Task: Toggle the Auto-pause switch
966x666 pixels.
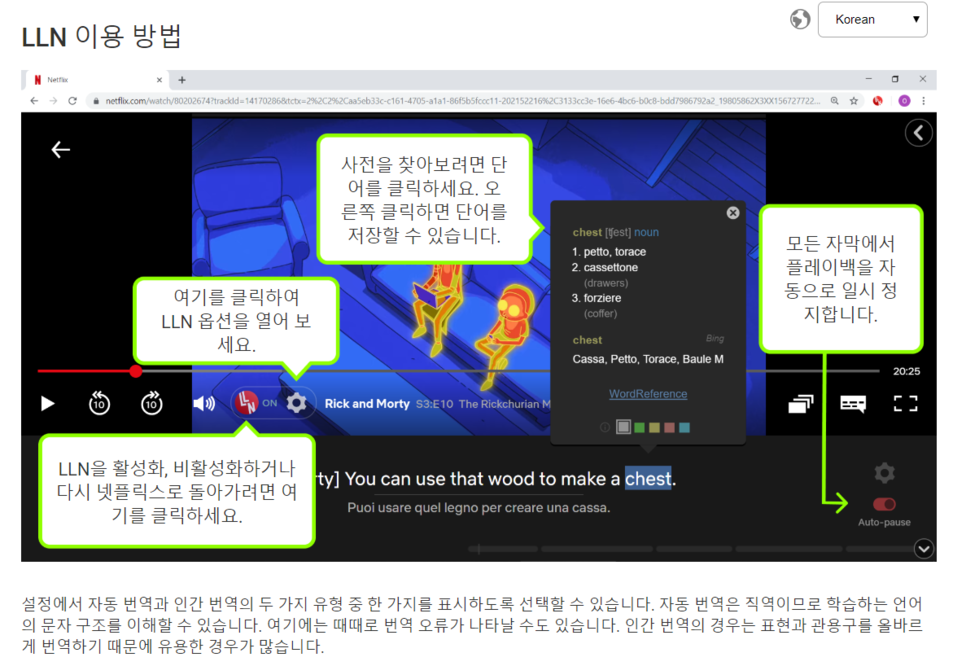Action: tap(884, 505)
